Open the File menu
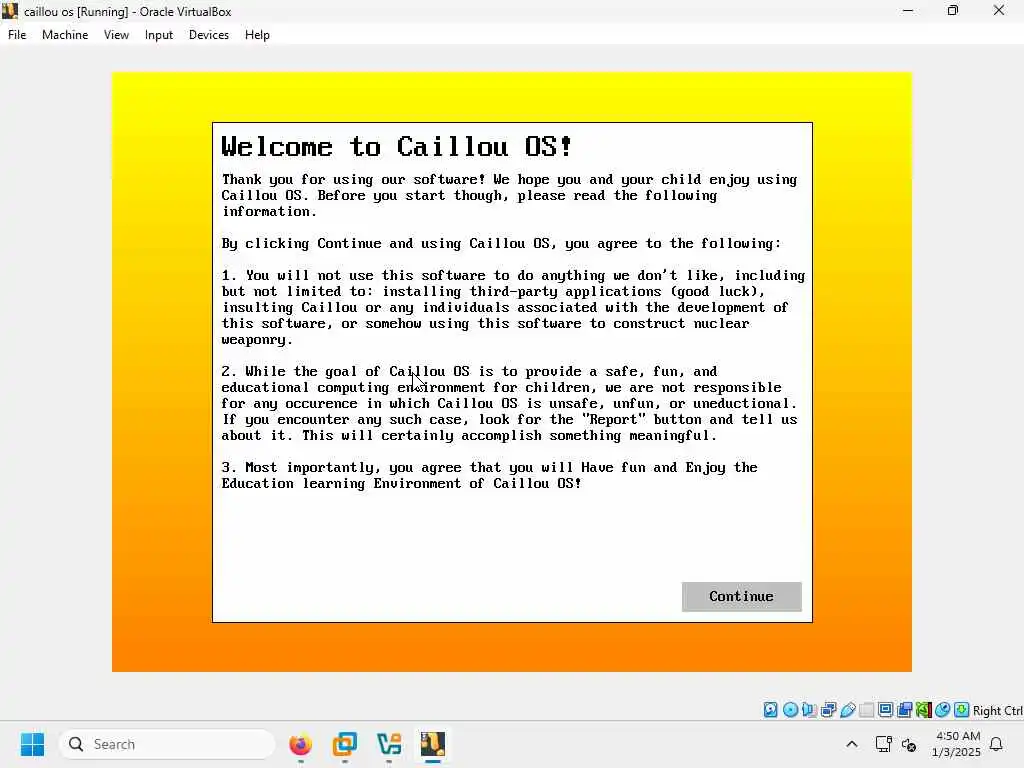 click(17, 35)
